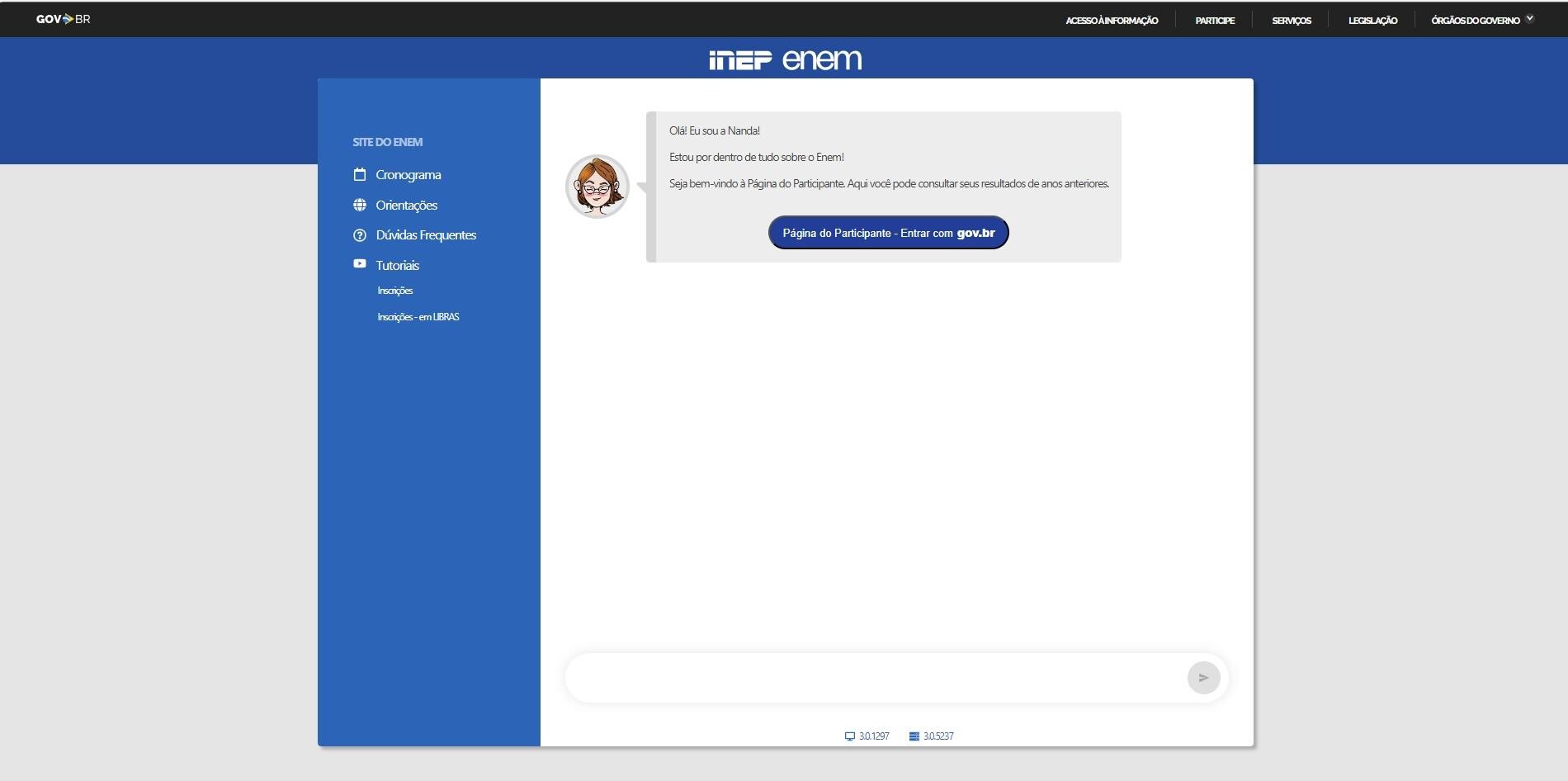This screenshot has height=781, width=1568.
Task: Click Página do Participante - Entrar com gov.br
Action: (889, 233)
